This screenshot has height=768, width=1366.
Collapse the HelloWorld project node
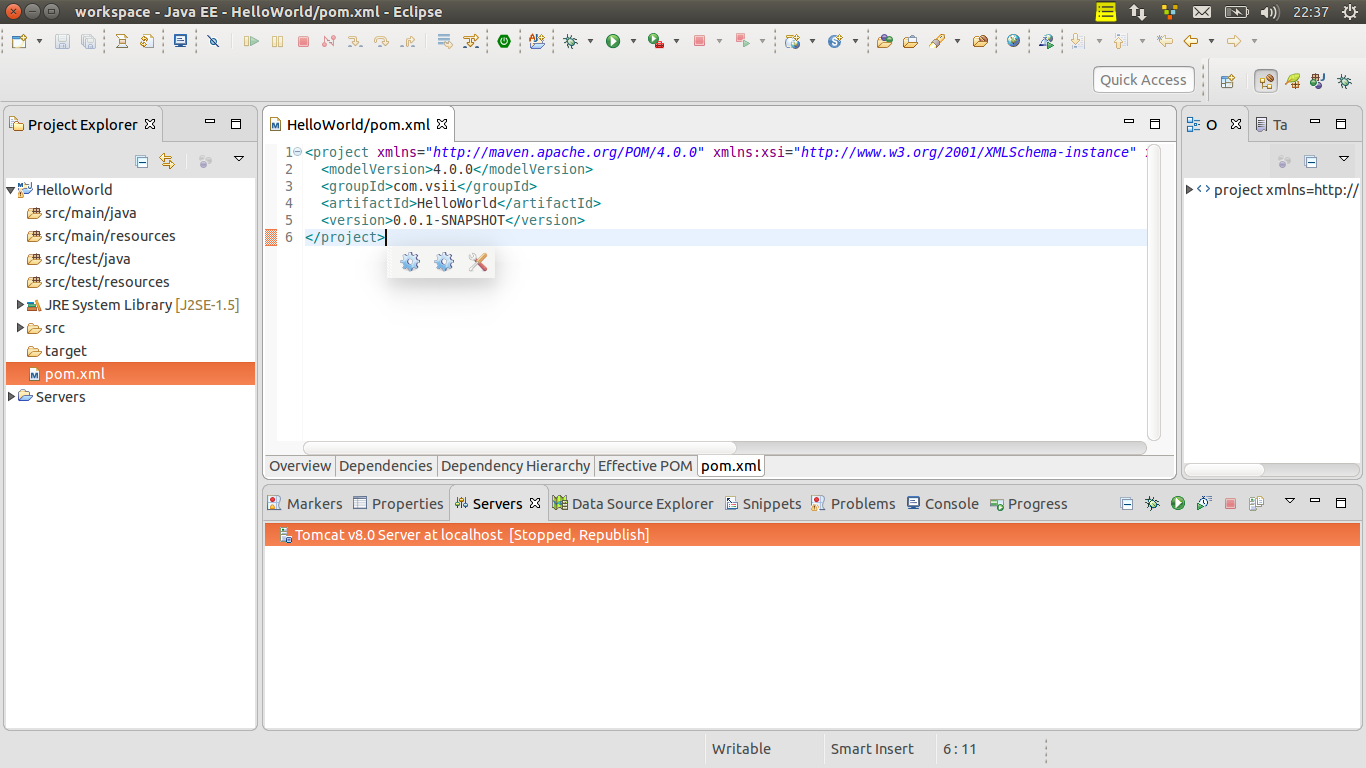point(11,190)
